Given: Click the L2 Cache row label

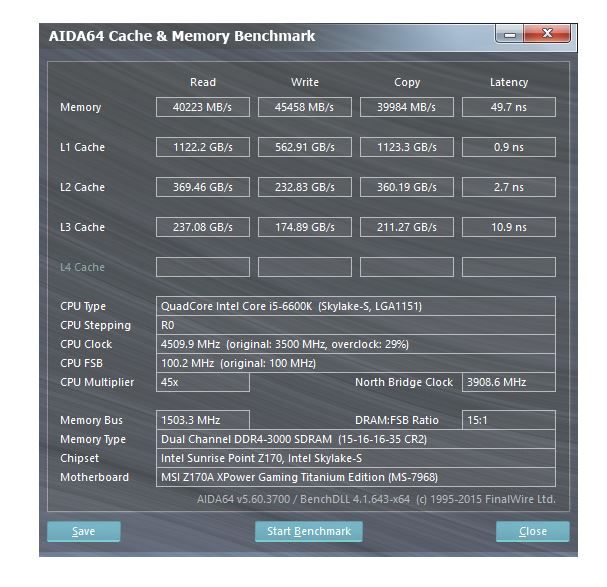Looking at the screenshot, I should 82,187.
